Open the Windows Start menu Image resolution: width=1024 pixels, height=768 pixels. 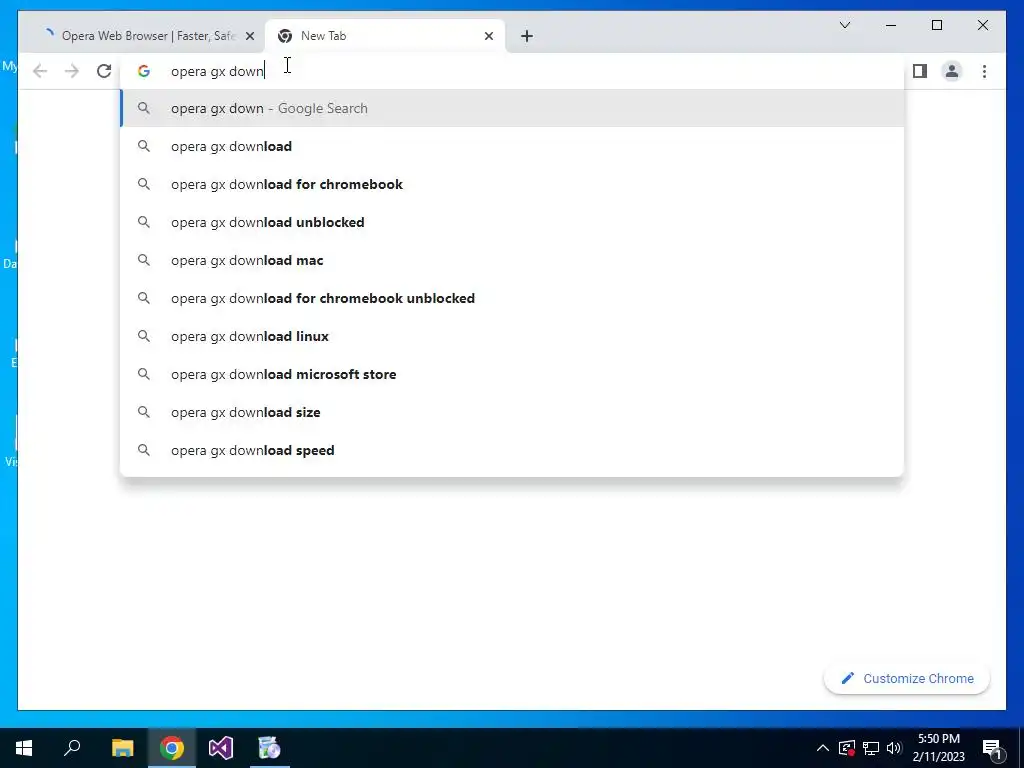point(24,748)
